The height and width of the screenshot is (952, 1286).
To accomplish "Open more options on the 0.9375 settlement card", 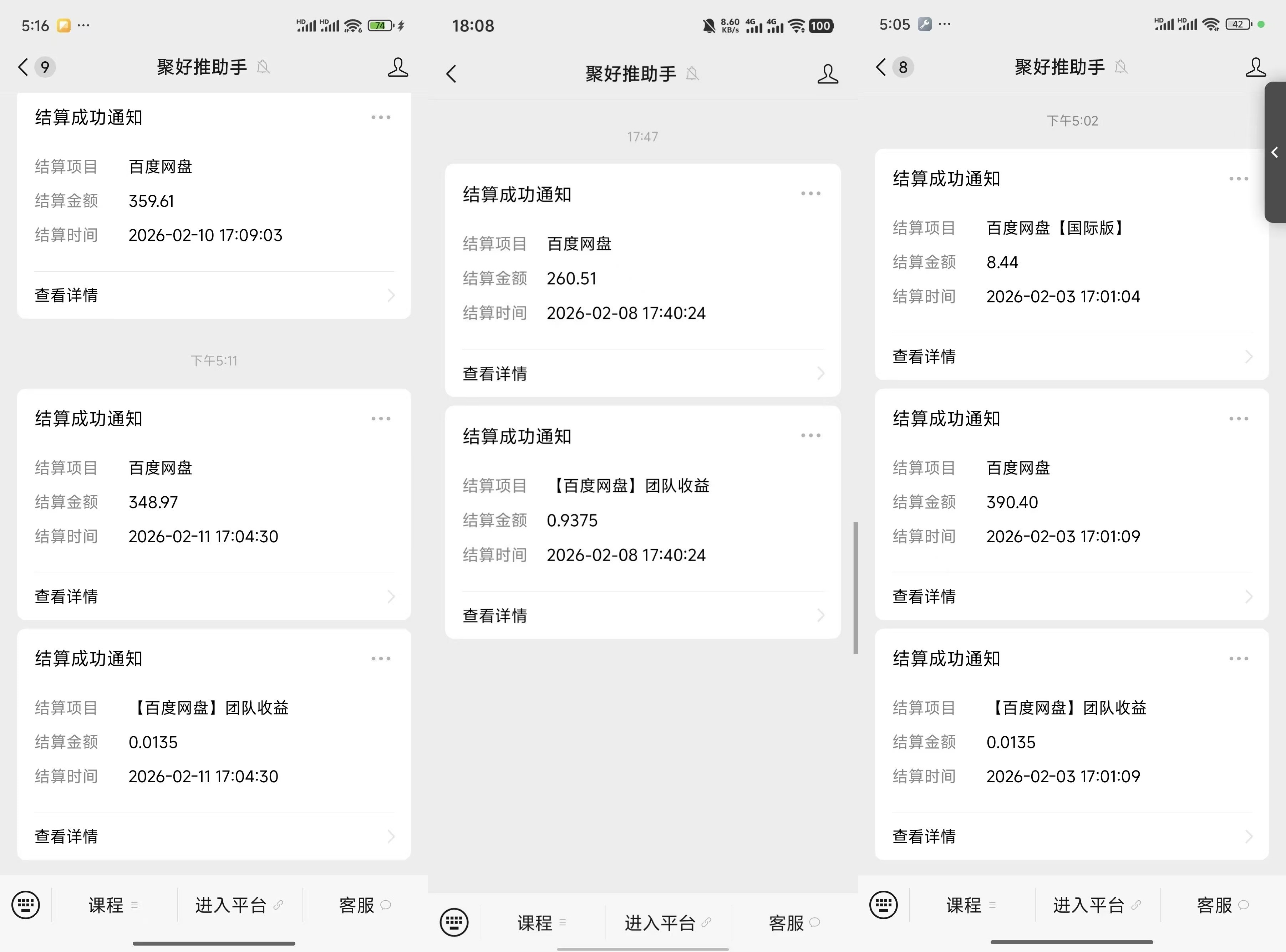I will pyautogui.click(x=811, y=436).
